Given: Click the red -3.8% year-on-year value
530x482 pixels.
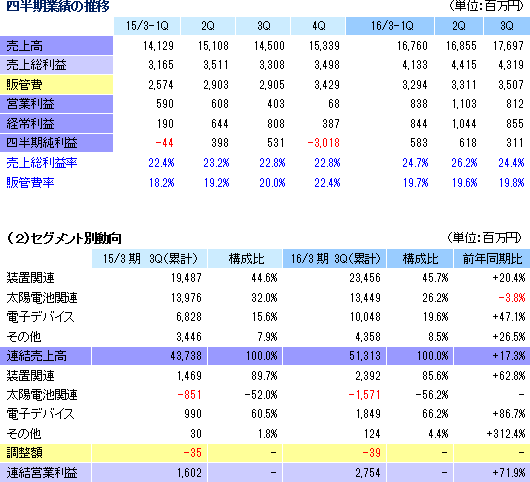Looking at the screenshot, I should [512, 298].
